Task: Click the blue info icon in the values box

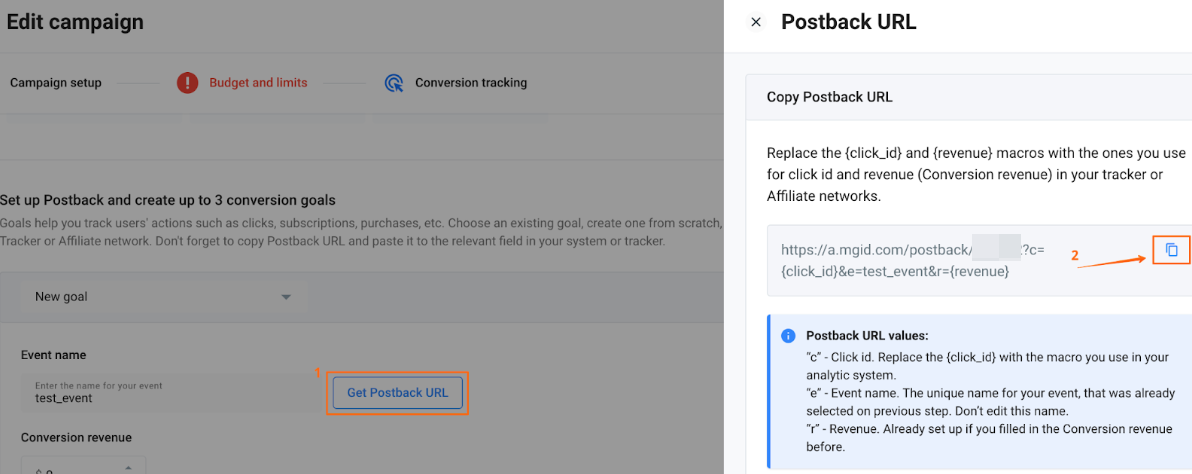Action: tap(788, 336)
